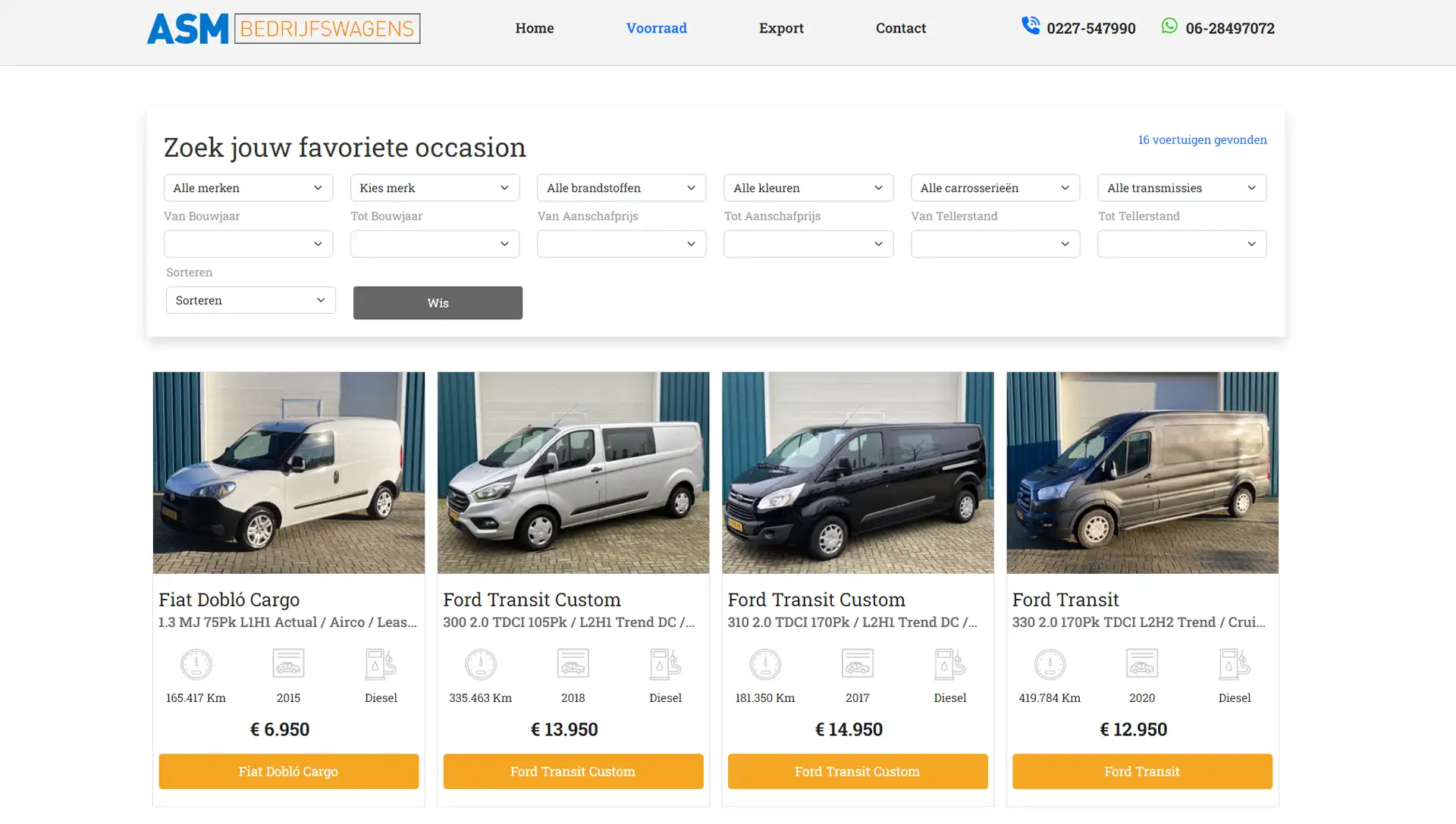Click the odometer icon on Fiat Dobló card
The width and height of the screenshot is (1456, 824).
click(x=196, y=664)
